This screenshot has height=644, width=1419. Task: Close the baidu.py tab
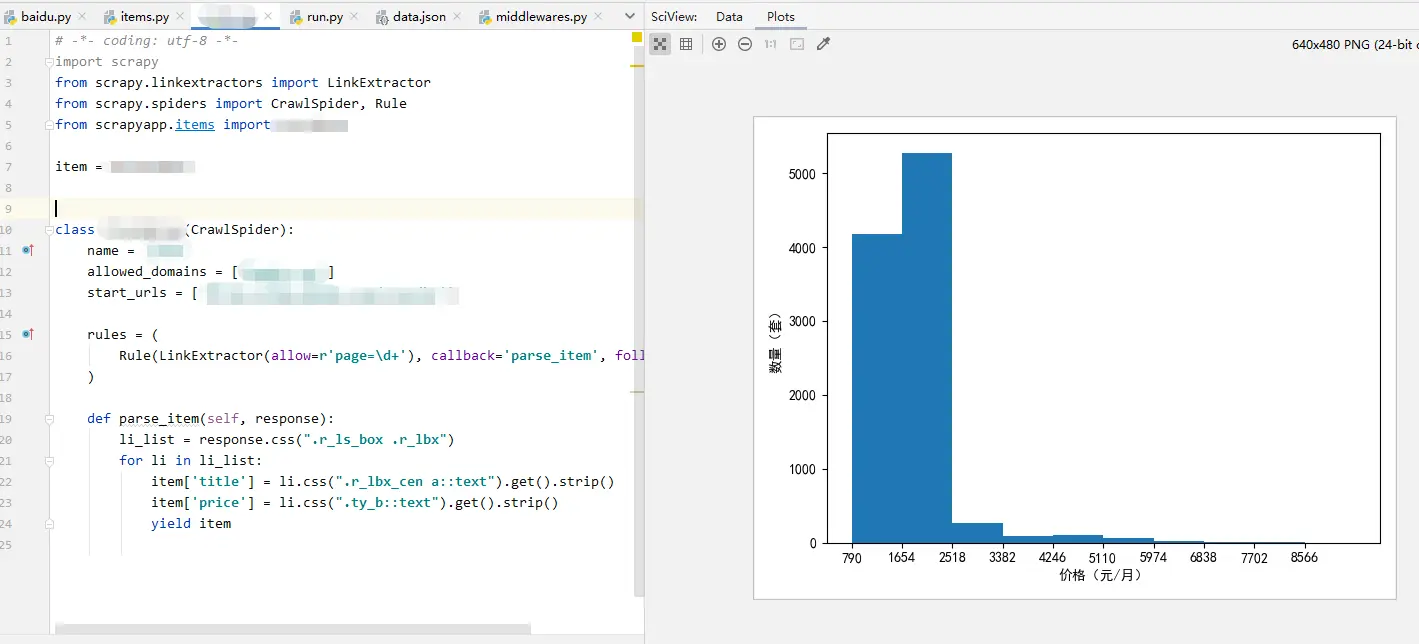tap(82, 17)
